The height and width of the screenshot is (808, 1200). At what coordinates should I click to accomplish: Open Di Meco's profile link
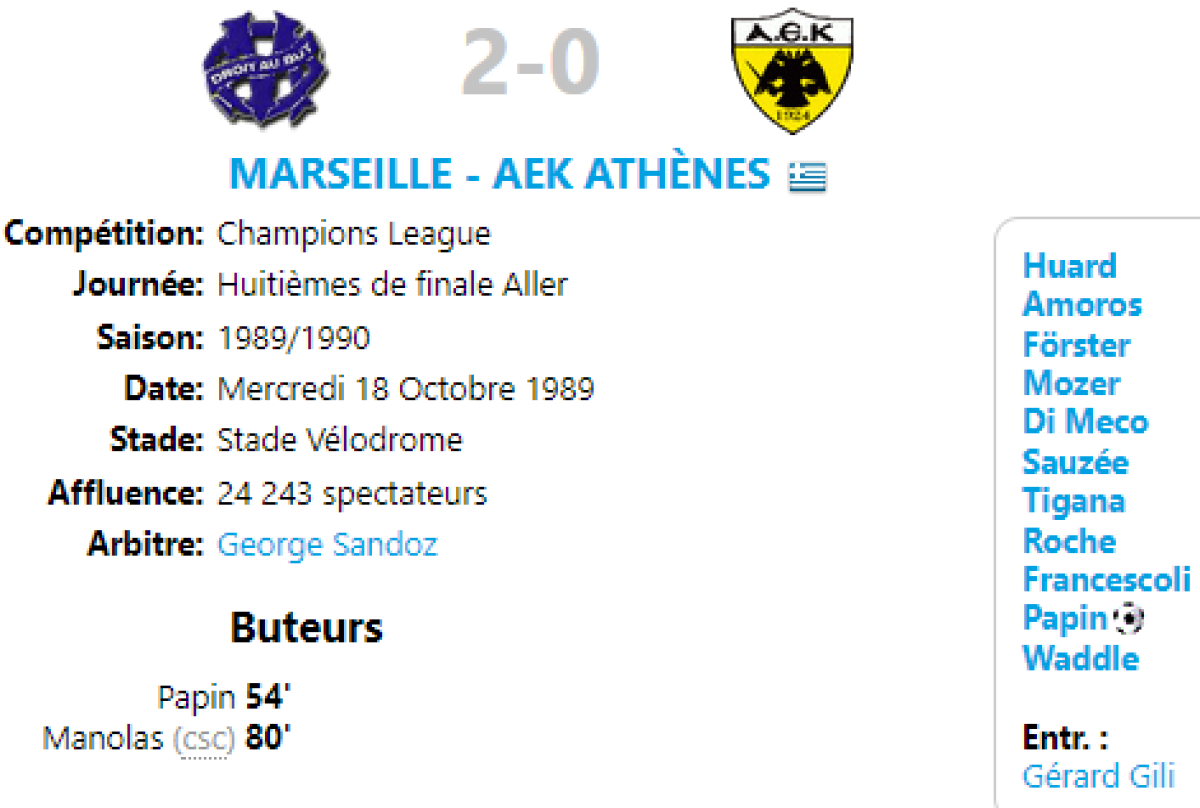(1085, 423)
